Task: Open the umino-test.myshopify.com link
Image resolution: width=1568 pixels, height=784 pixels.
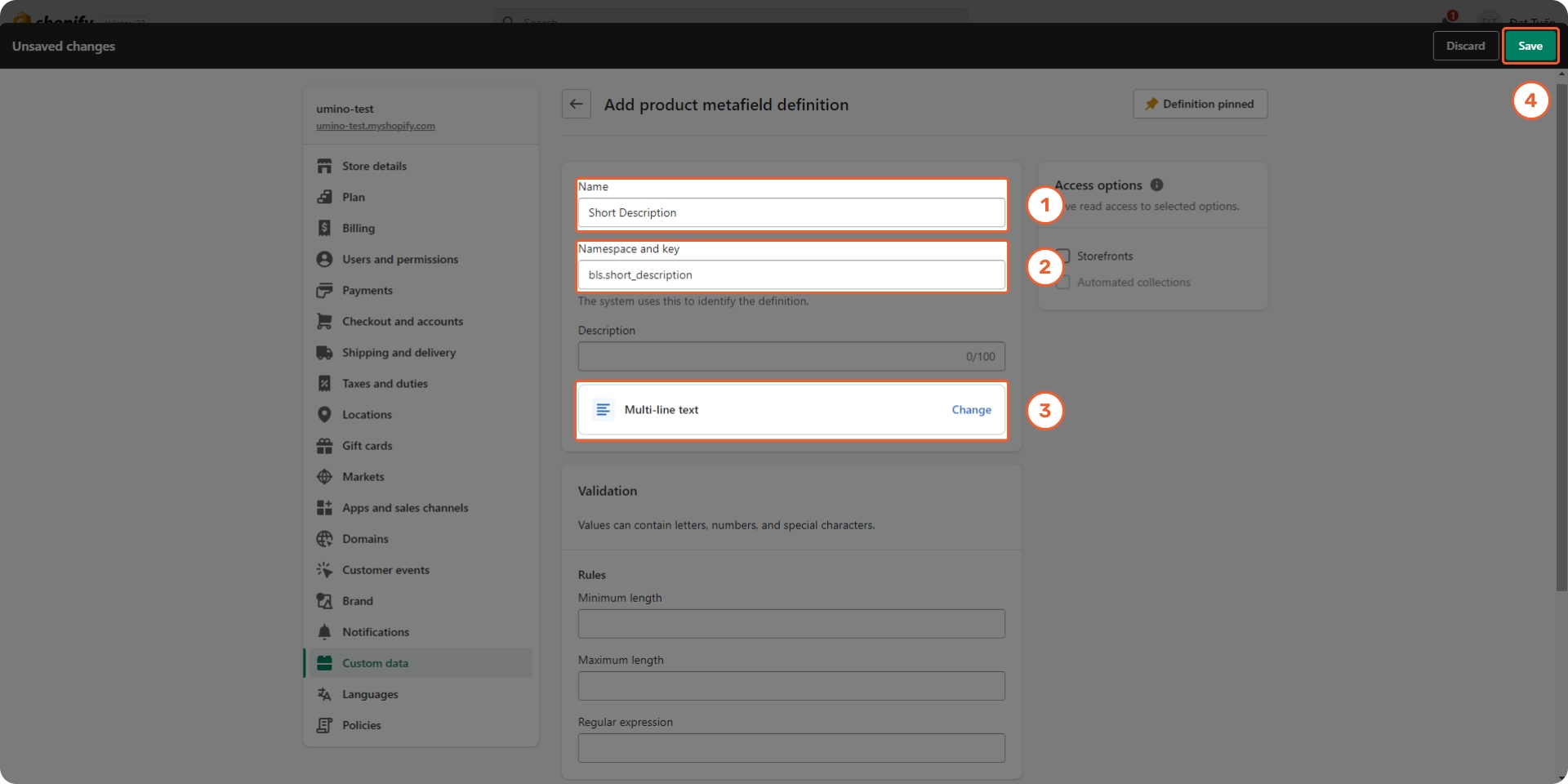Action: click(x=376, y=126)
